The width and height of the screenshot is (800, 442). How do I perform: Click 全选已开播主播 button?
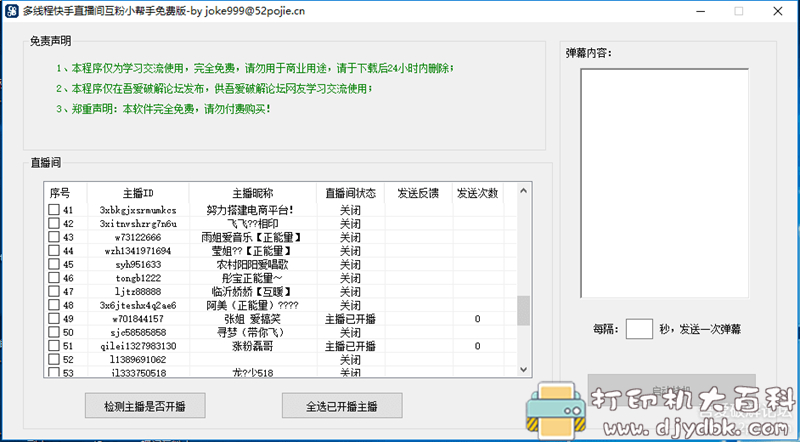click(342, 406)
